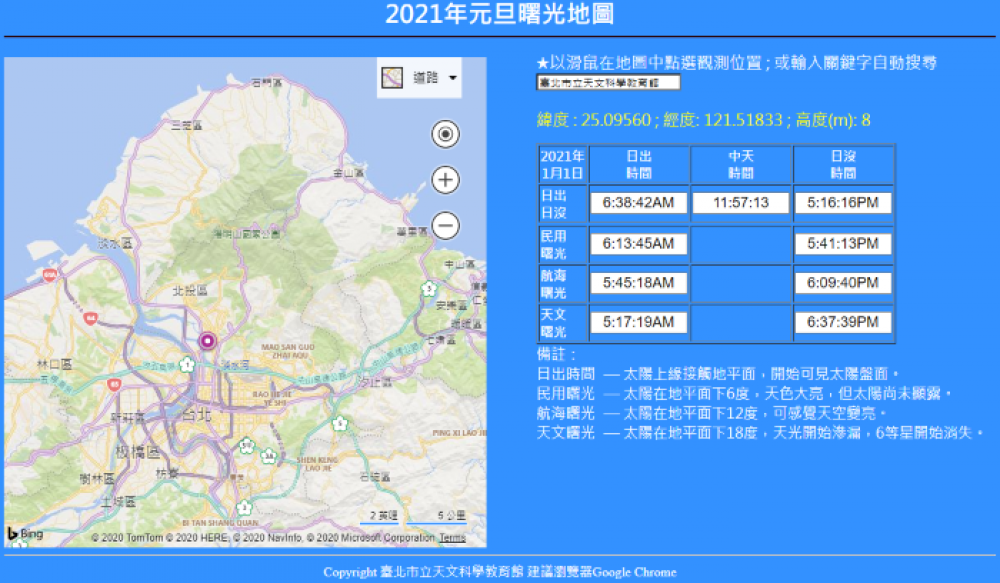Click civil twilight morning 6:13:45AM field
Viewport: 1000px width, 583px height.
coord(639,244)
